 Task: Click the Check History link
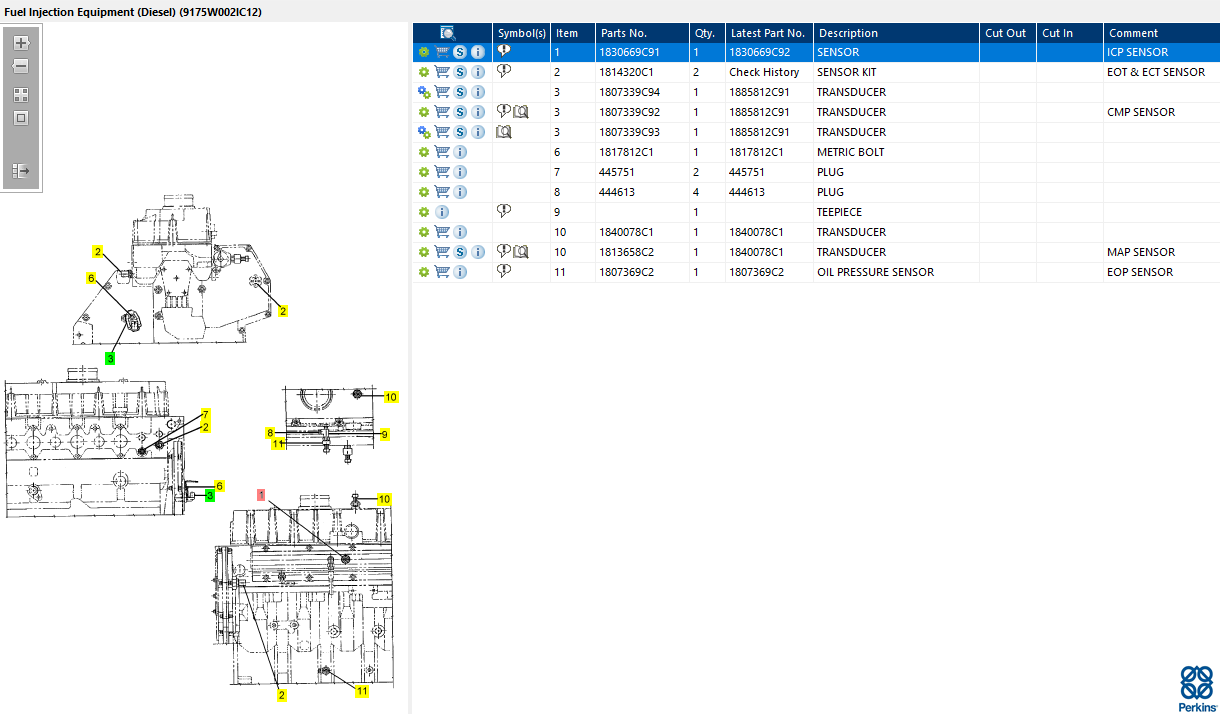pyautogui.click(x=764, y=72)
